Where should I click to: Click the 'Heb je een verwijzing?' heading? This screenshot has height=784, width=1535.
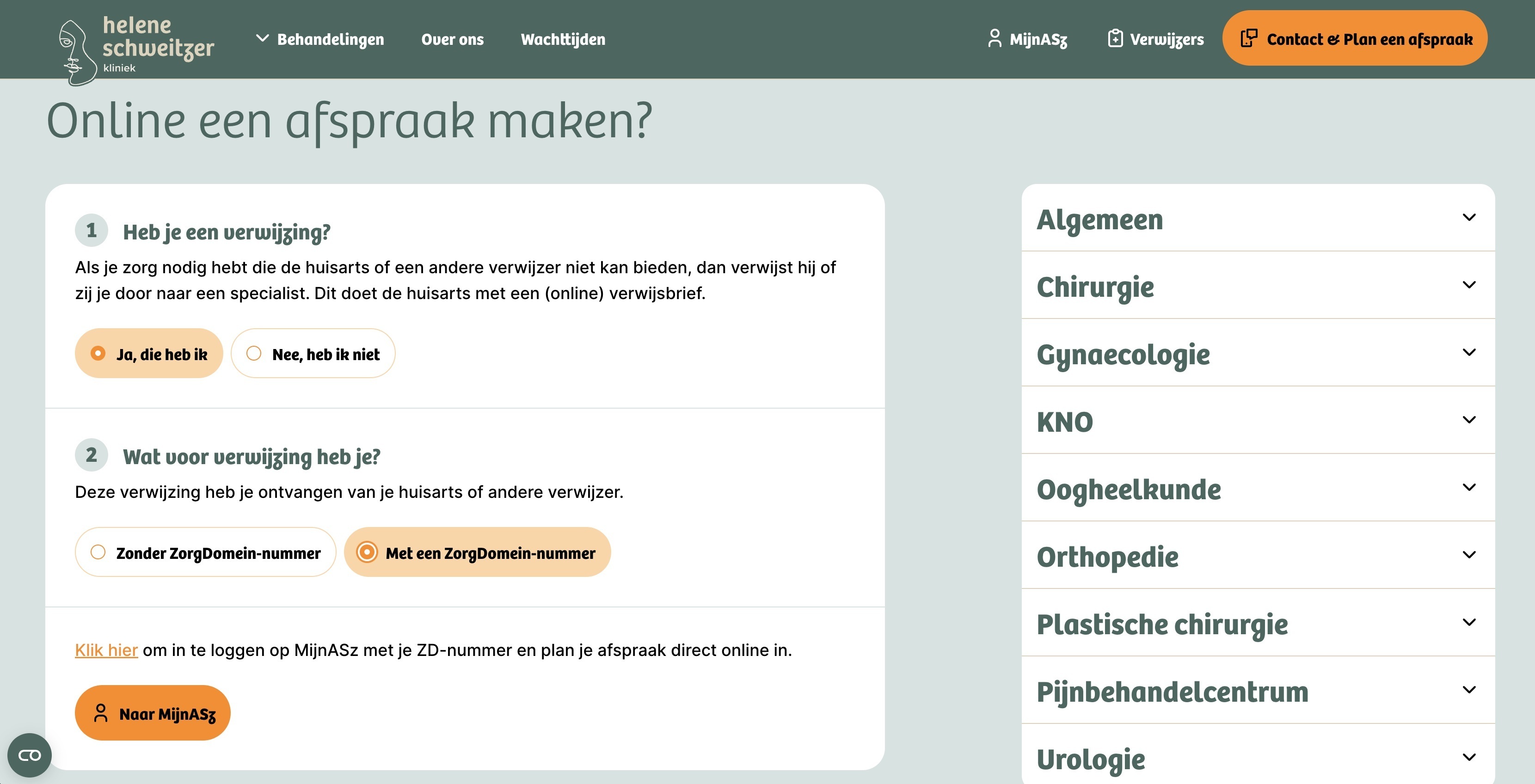(227, 233)
